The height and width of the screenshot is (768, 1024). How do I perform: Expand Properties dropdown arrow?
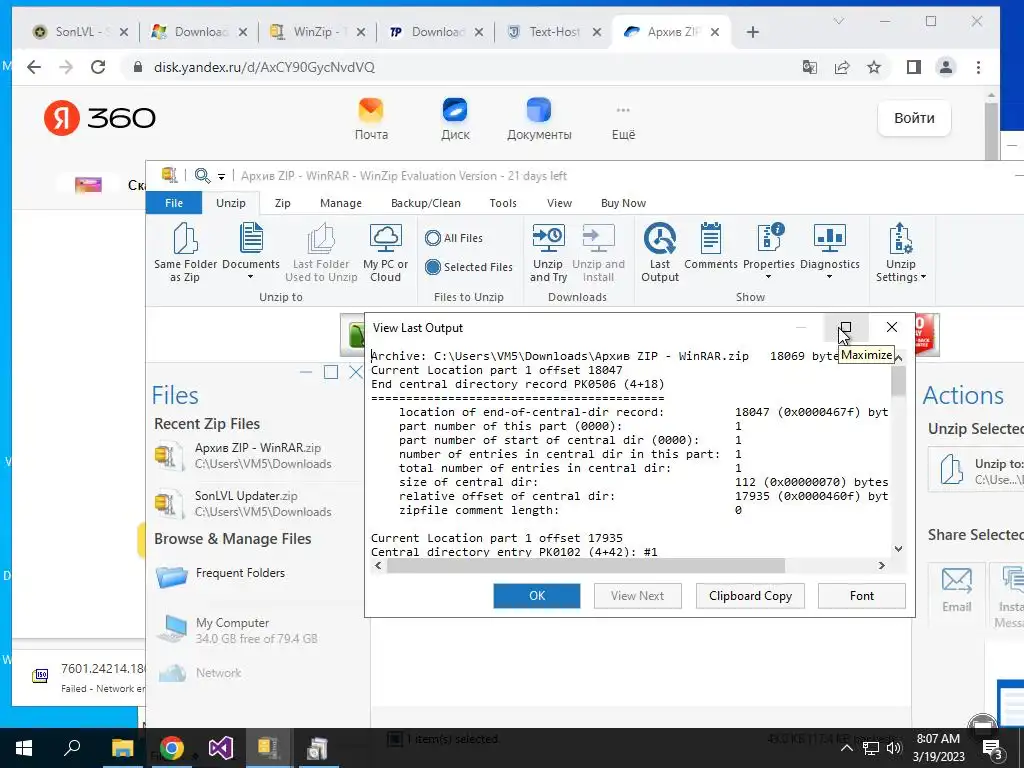(x=769, y=277)
